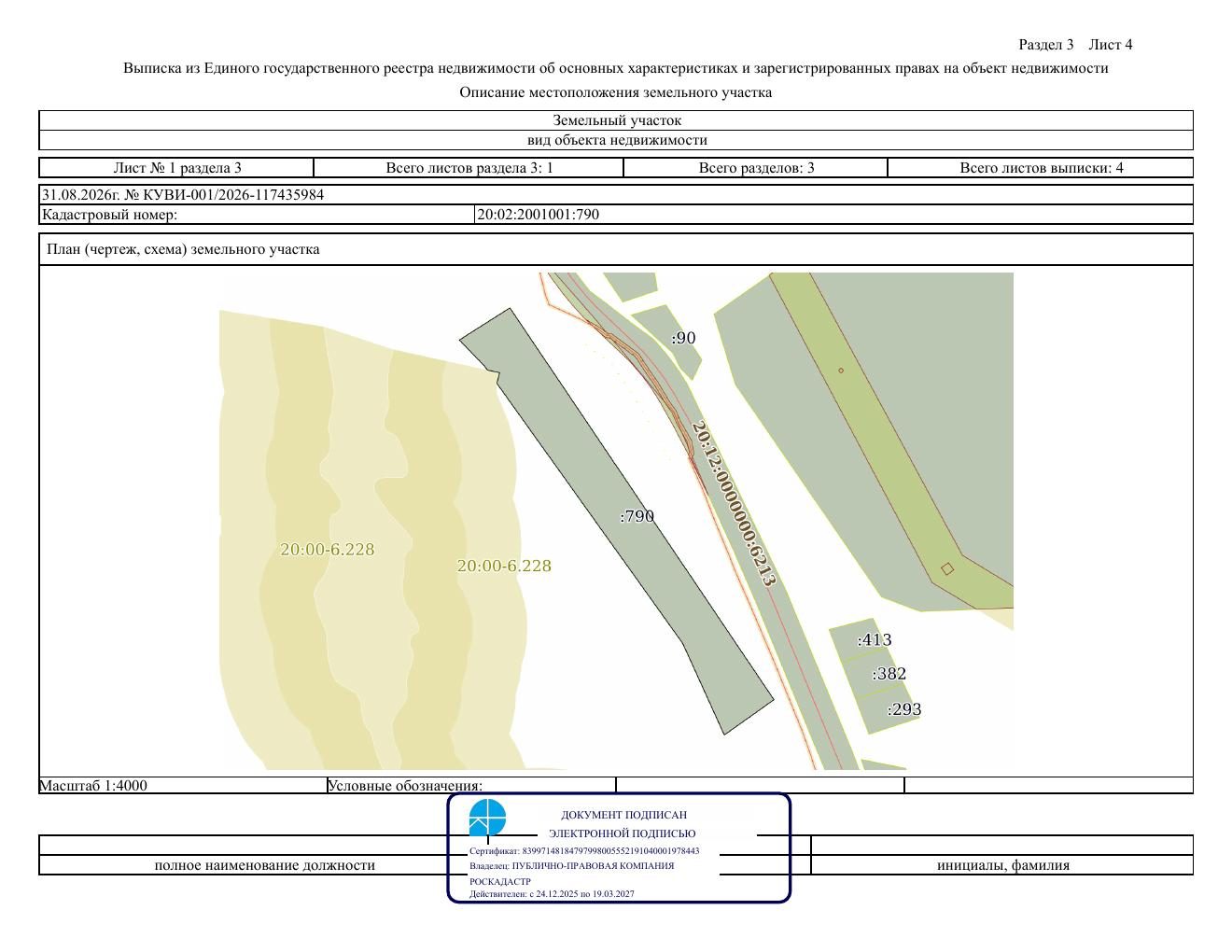This screenshot has width=1232, height=952.
Task: Click the 'Условные обозначения:' cell
Action: coord(471,785)
